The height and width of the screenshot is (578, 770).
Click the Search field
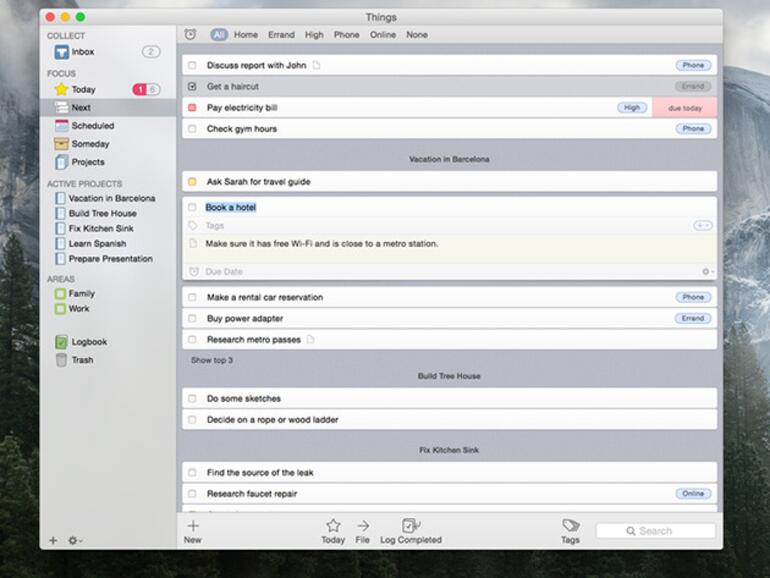tap(656, 531)
